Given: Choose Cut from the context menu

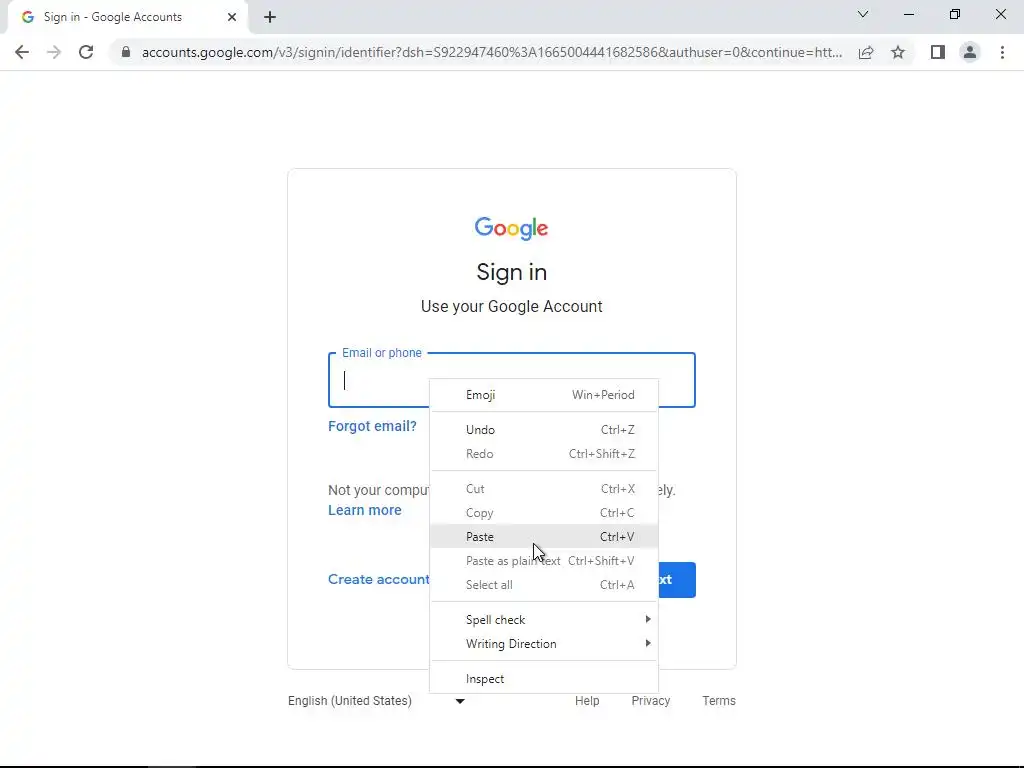Looking at the screenshot, I should pyautogui.click(x=543, y=489).
